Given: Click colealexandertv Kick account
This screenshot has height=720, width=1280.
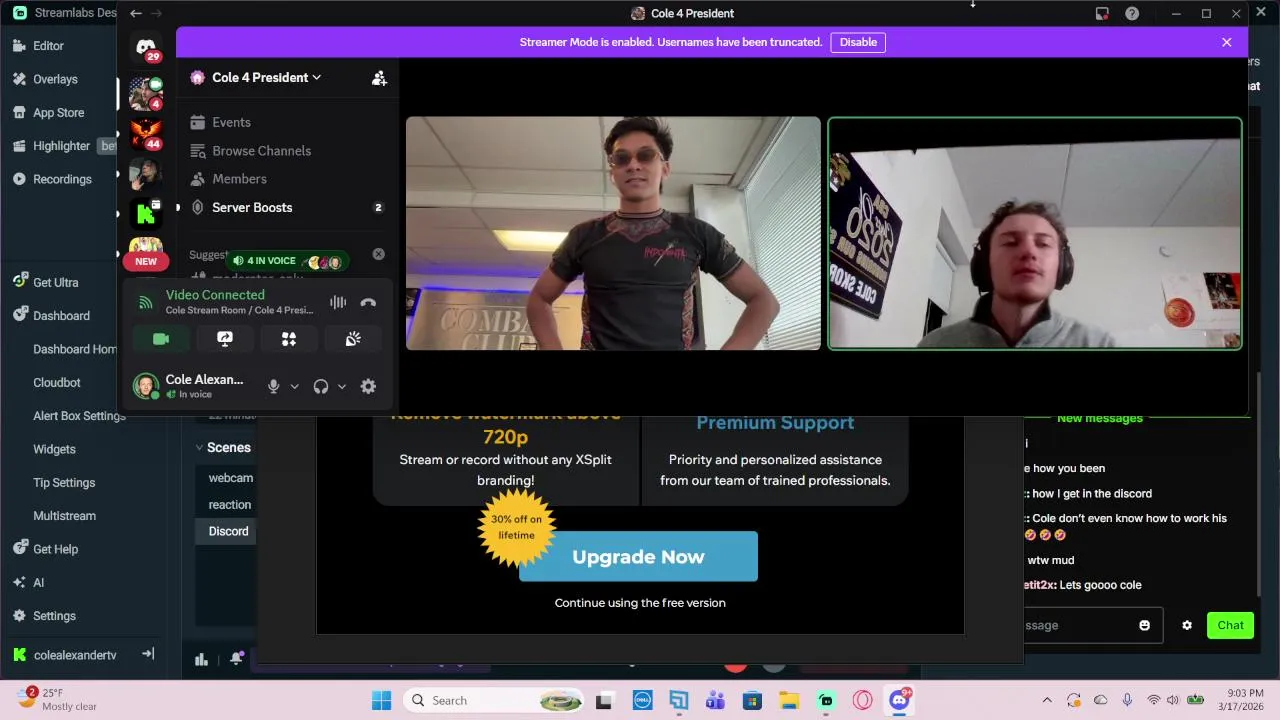Looking at the screenshot, I should click(x=65, y=655).
